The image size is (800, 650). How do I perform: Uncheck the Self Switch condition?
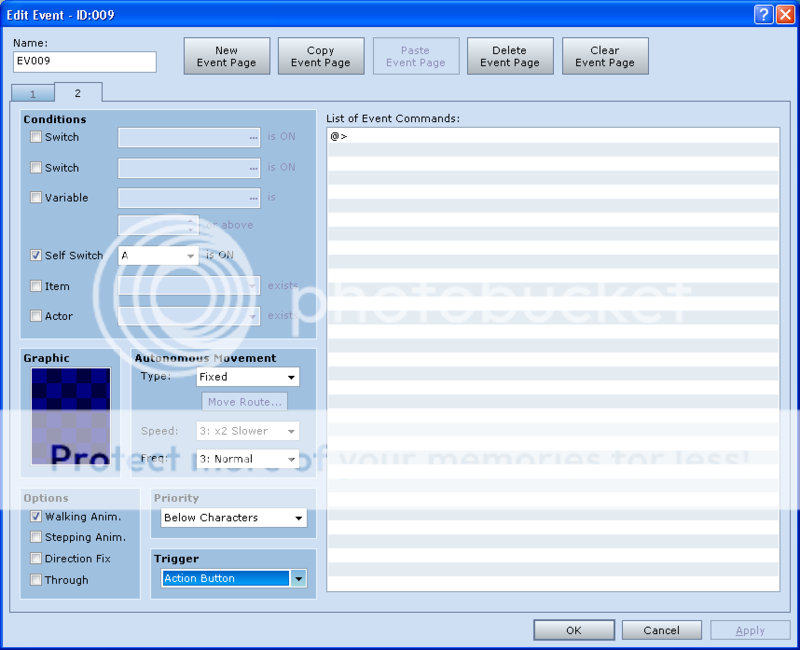pos(36,256)
